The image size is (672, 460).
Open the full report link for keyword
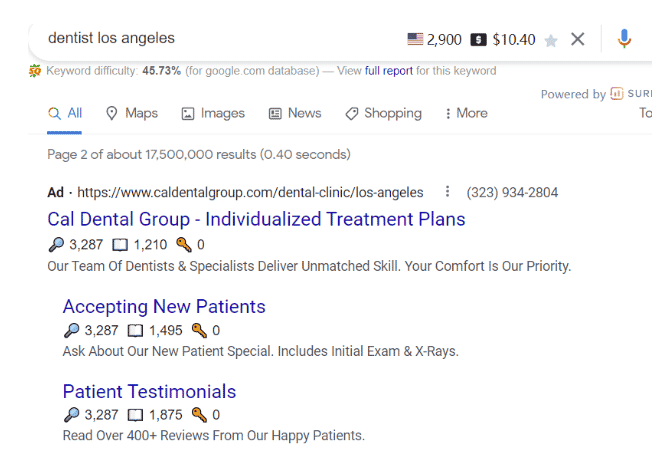pyautogui.click(x=389, y=71)
